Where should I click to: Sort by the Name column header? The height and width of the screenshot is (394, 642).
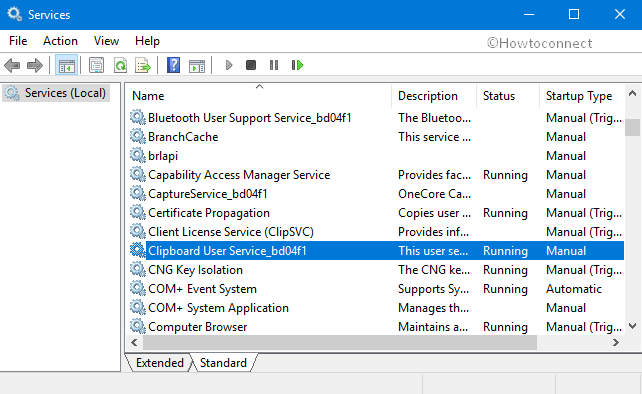click(259, 96)
